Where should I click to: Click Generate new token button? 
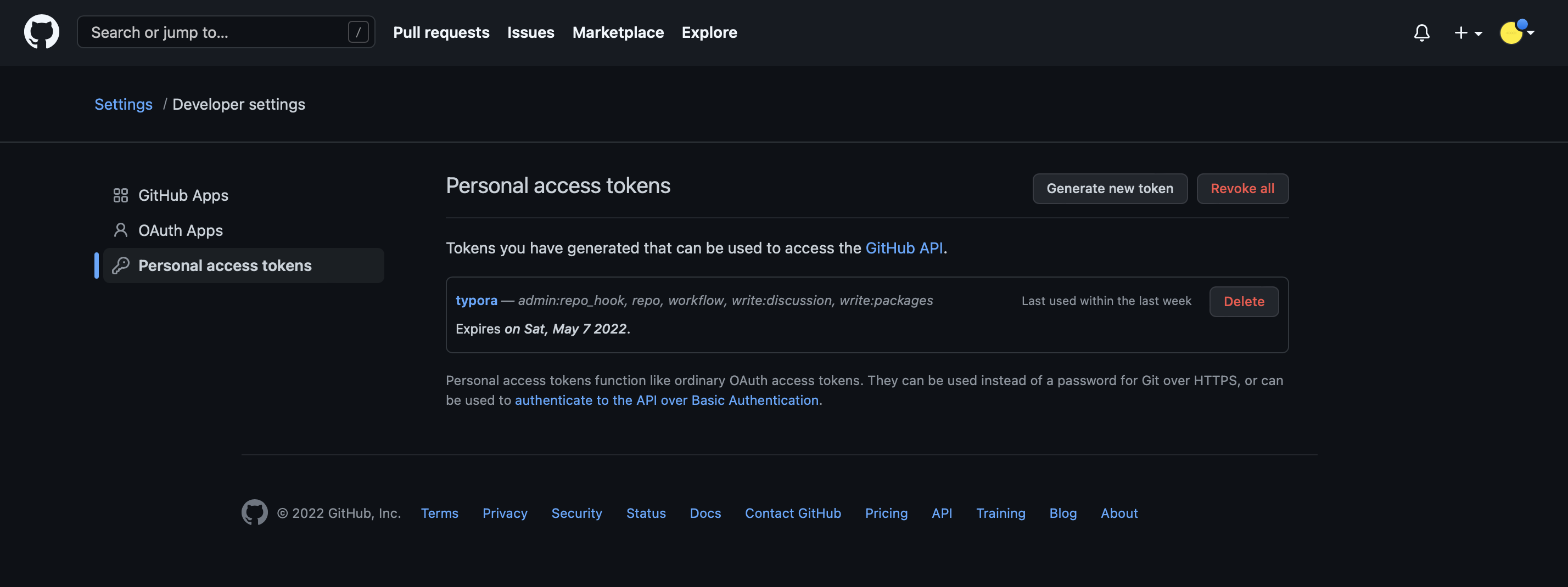coord(1110,189)
